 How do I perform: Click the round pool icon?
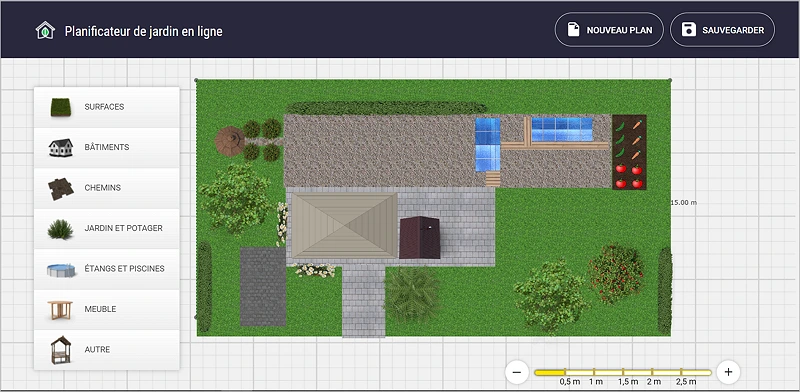tap(61, 270)
